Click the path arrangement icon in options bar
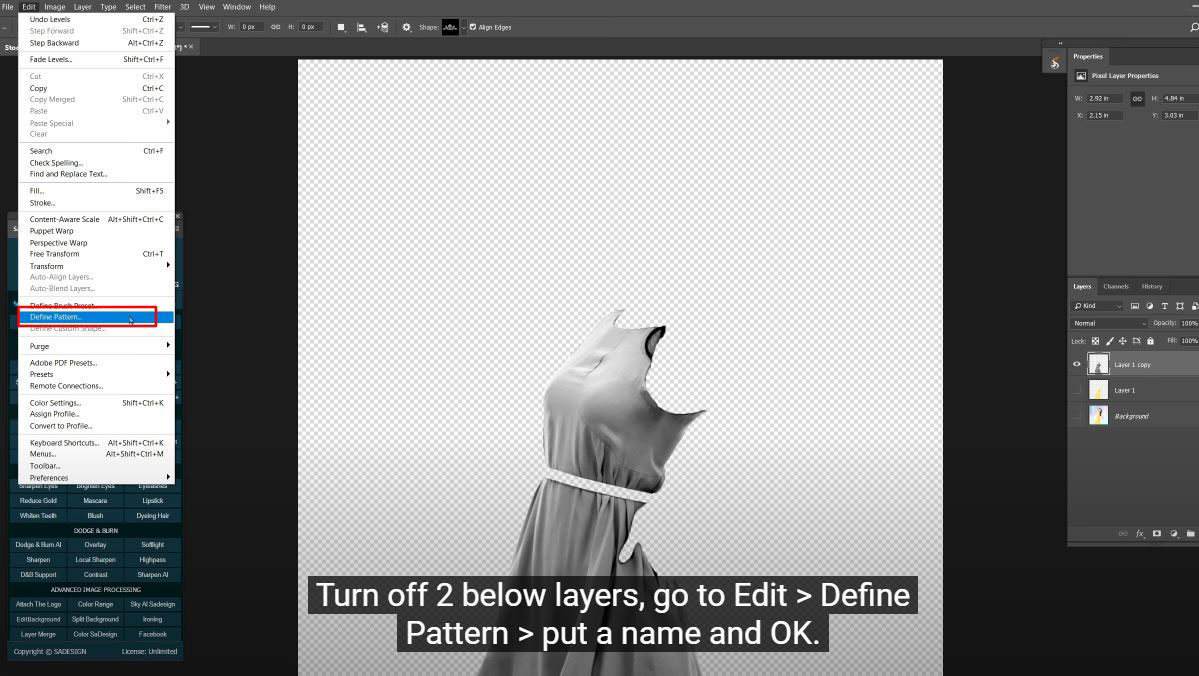This screenshot has height=676, width=1199. [382, 27]
